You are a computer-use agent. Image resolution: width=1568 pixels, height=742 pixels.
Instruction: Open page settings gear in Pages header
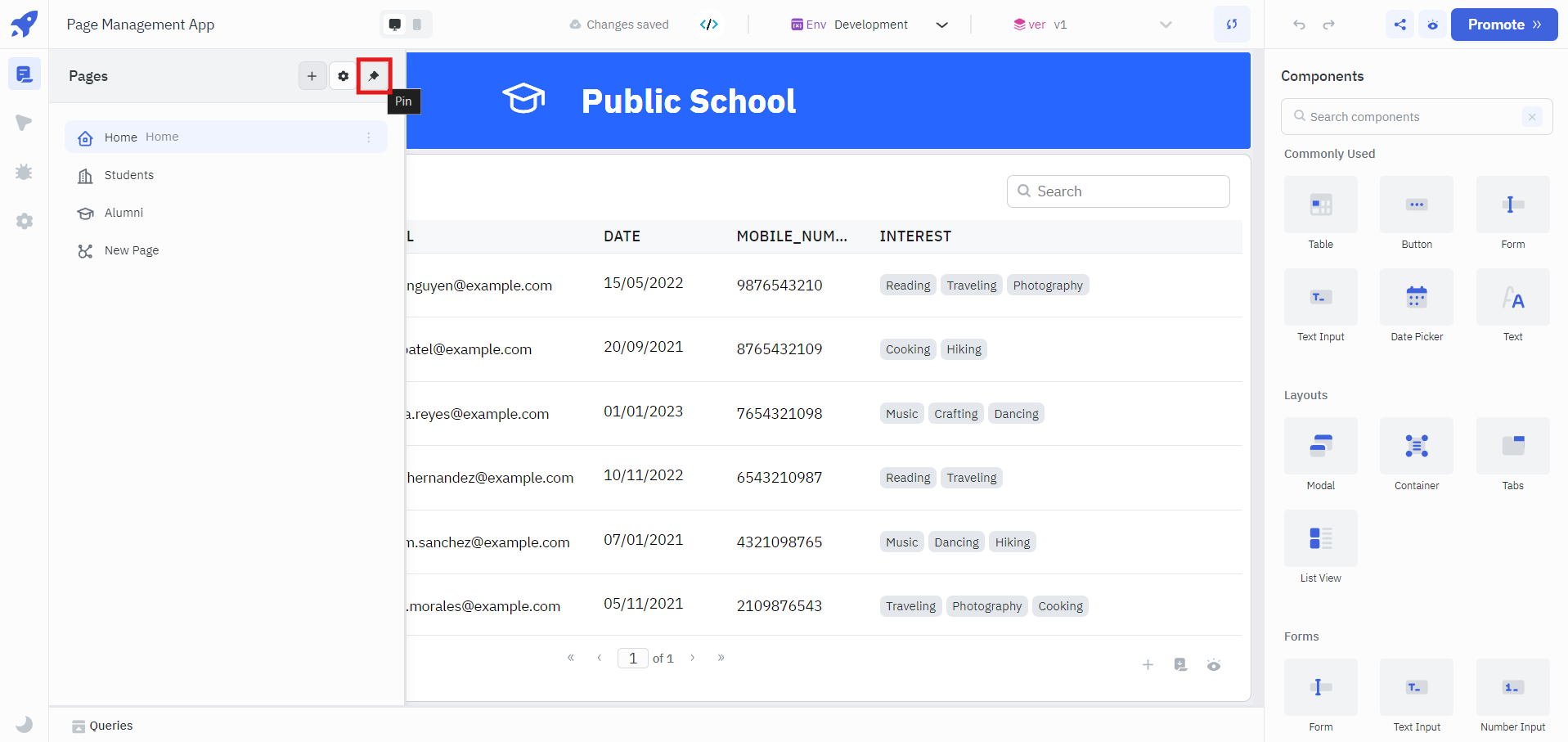[343, 76]
